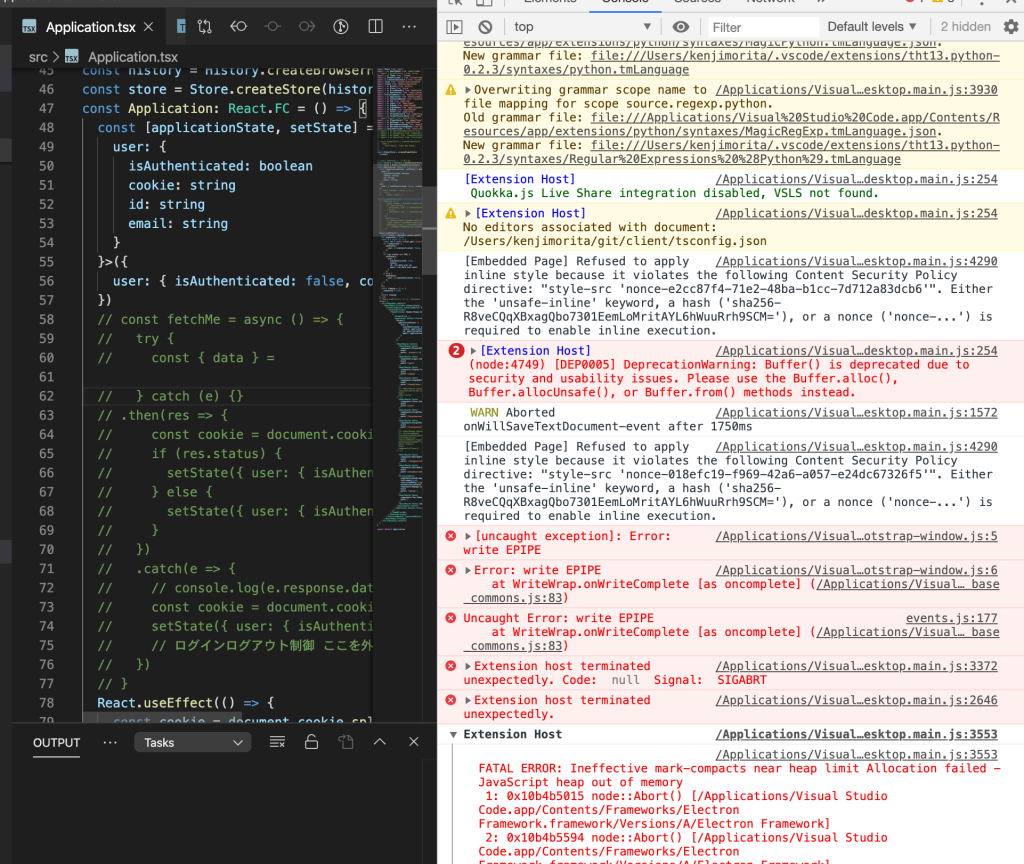Open editor More Actions ellipsis menu

tap(409, 27)
